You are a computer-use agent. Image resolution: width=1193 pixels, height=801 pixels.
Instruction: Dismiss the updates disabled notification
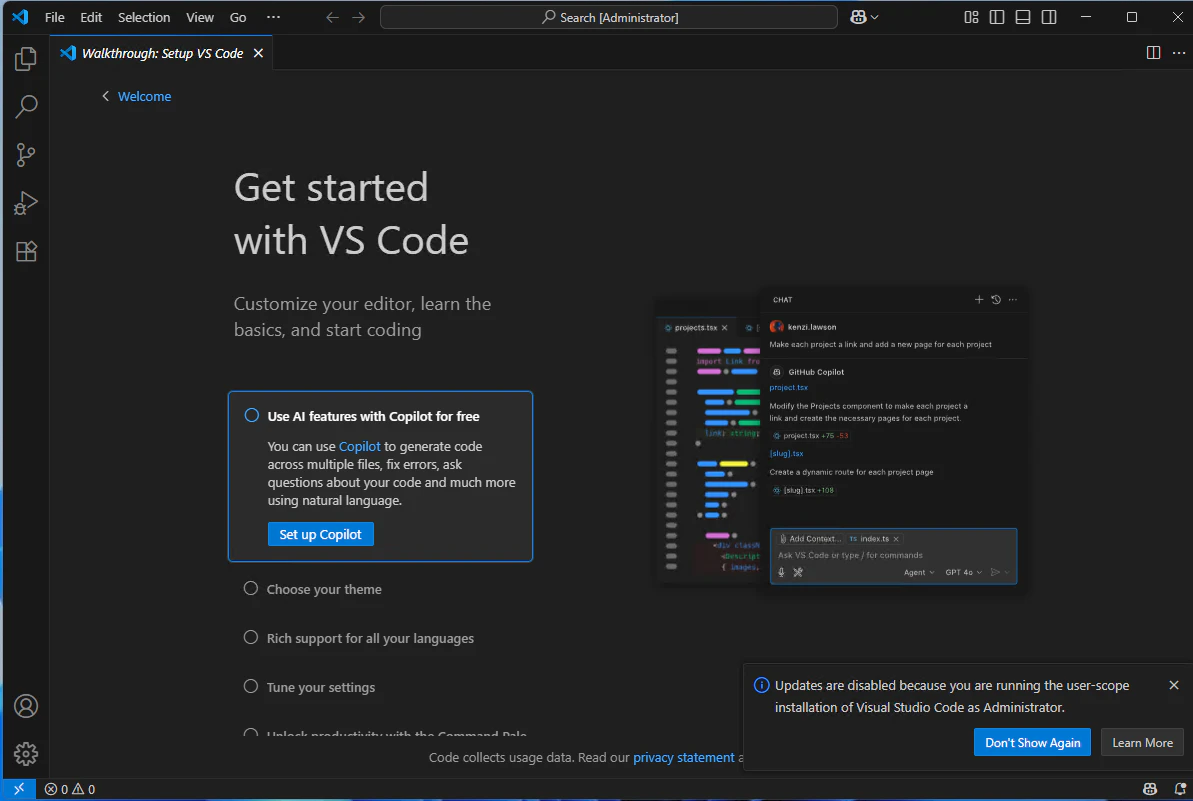(1174, 685)
